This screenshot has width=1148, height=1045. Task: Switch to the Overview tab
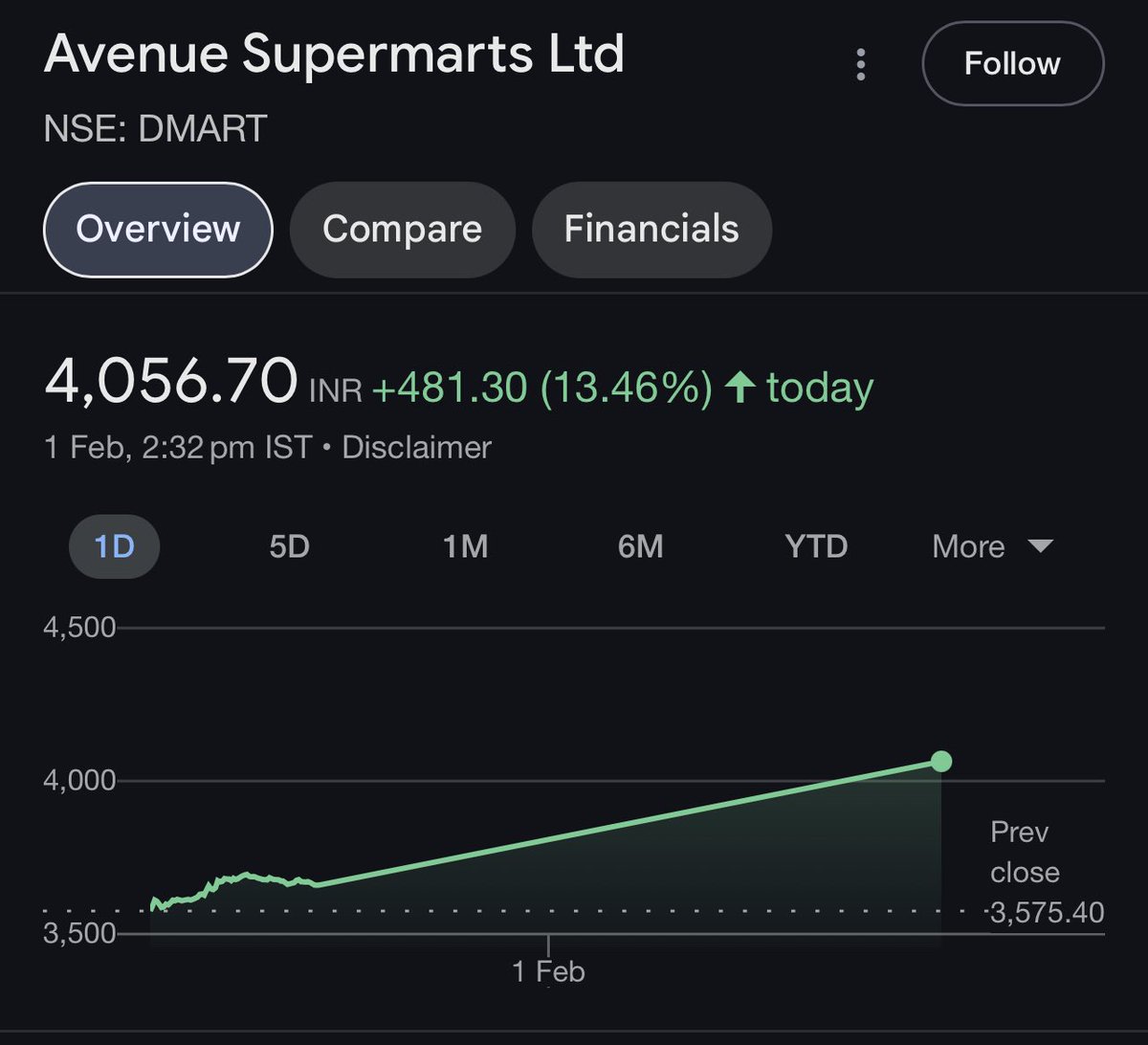[x=158, y=230]
